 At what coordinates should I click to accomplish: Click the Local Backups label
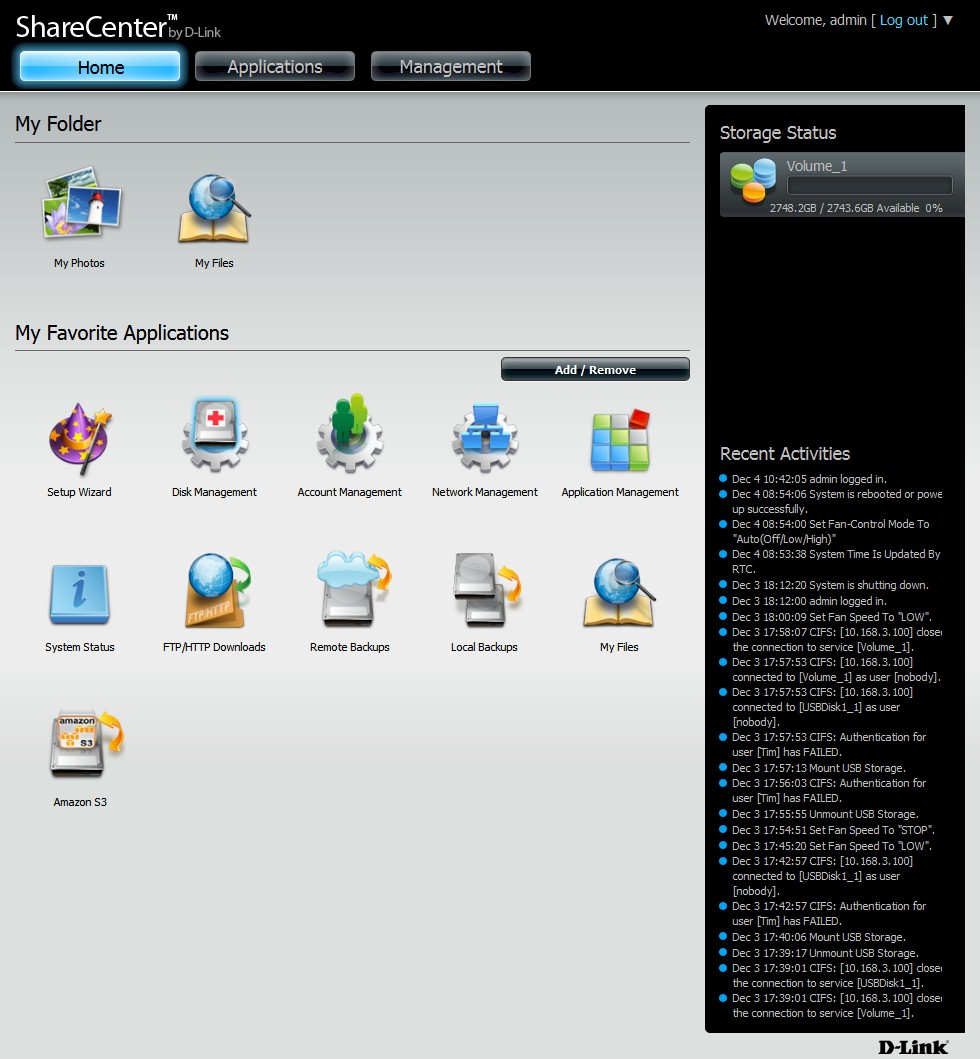[x=484, y=647]
